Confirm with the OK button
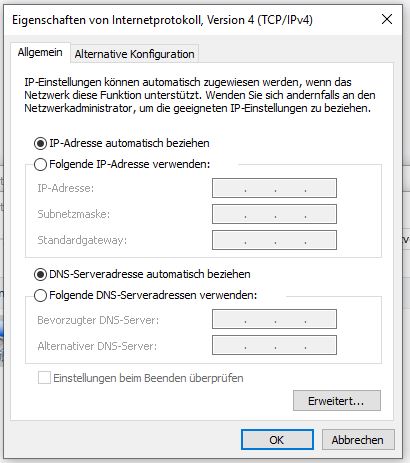The height and width of the screenshot is (463, 410). pyautogui.click(x=277, y=440)
